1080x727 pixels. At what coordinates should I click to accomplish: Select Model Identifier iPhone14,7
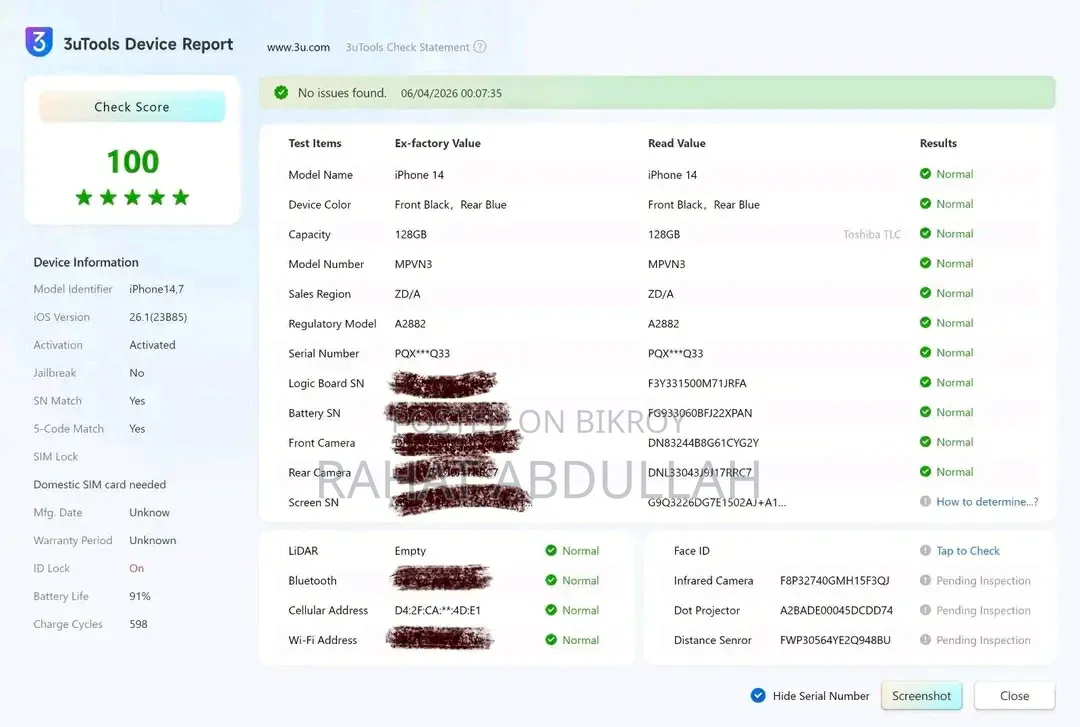[156, 289]
